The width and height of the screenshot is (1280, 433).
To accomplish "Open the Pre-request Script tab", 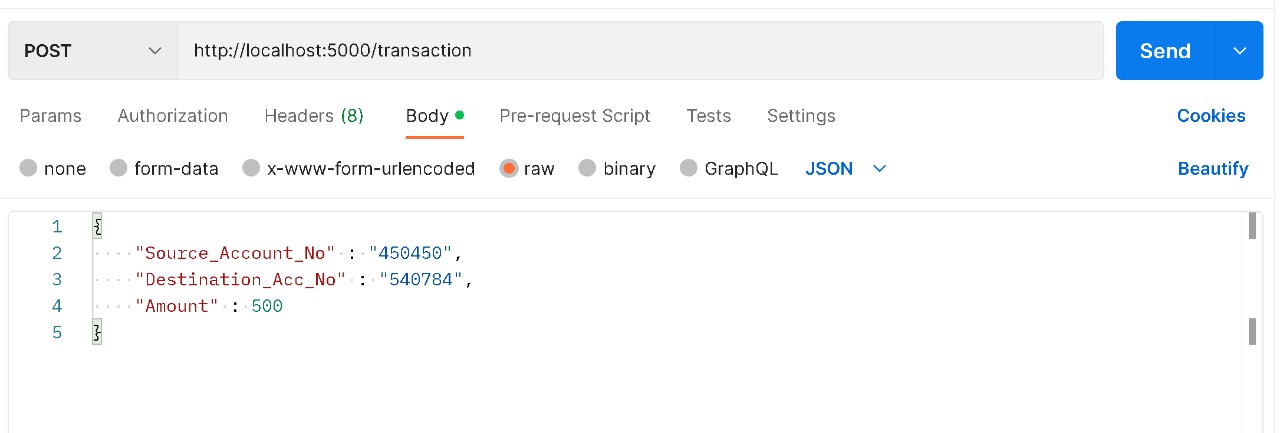I will pos(575,116).
